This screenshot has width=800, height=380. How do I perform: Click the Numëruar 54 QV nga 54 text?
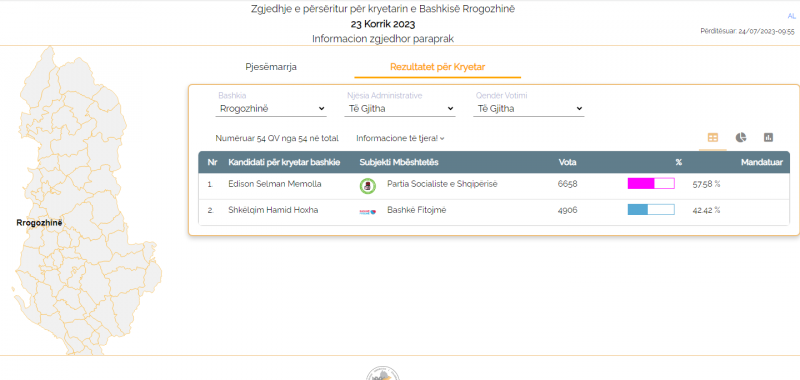(x=277, y=138)
